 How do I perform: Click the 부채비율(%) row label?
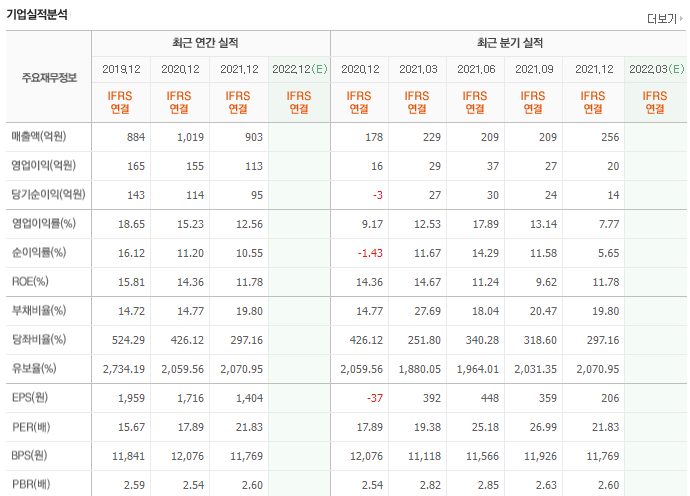tap(39, 311)
